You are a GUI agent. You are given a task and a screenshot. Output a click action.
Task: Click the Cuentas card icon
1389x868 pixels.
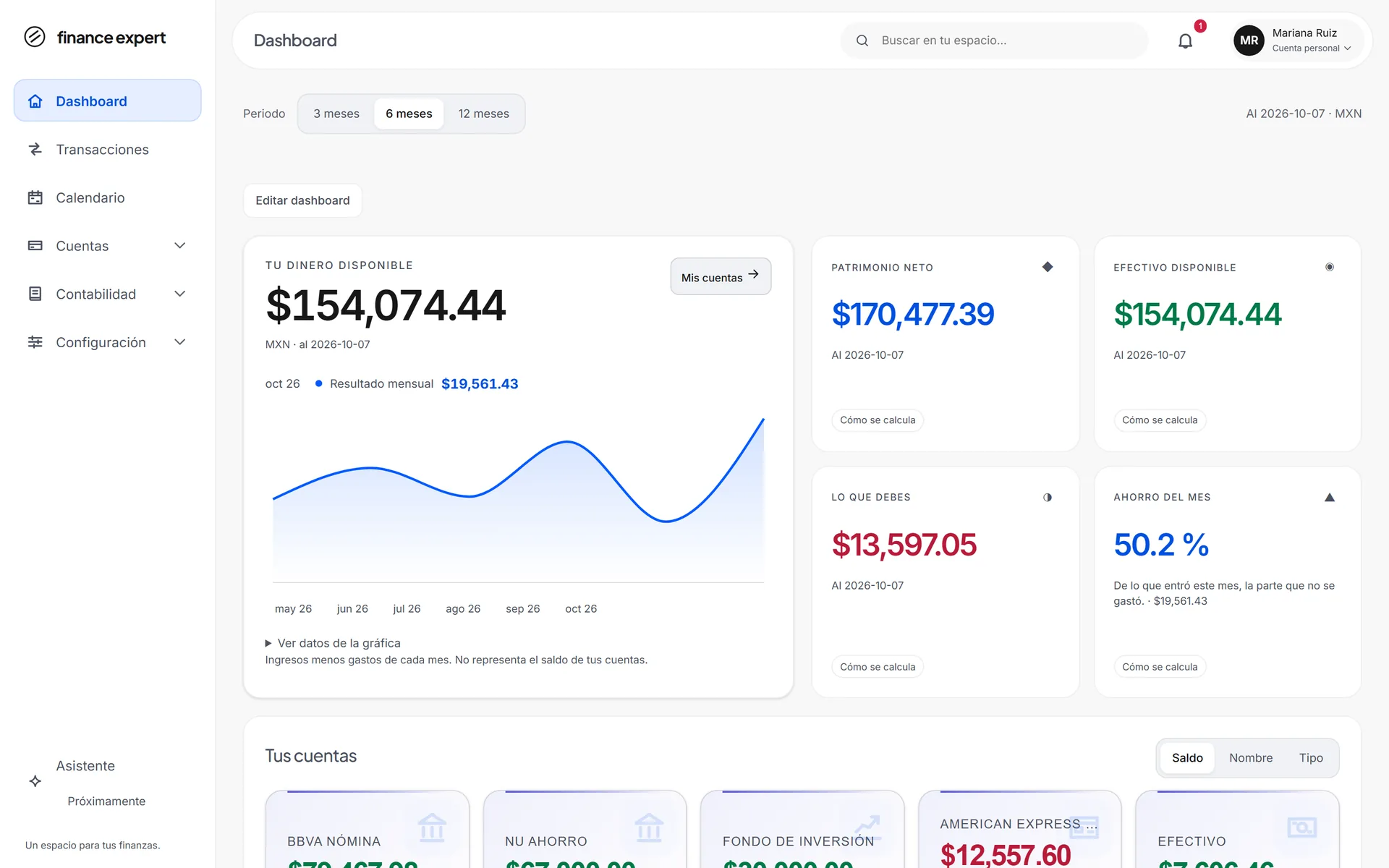[35, 246]
